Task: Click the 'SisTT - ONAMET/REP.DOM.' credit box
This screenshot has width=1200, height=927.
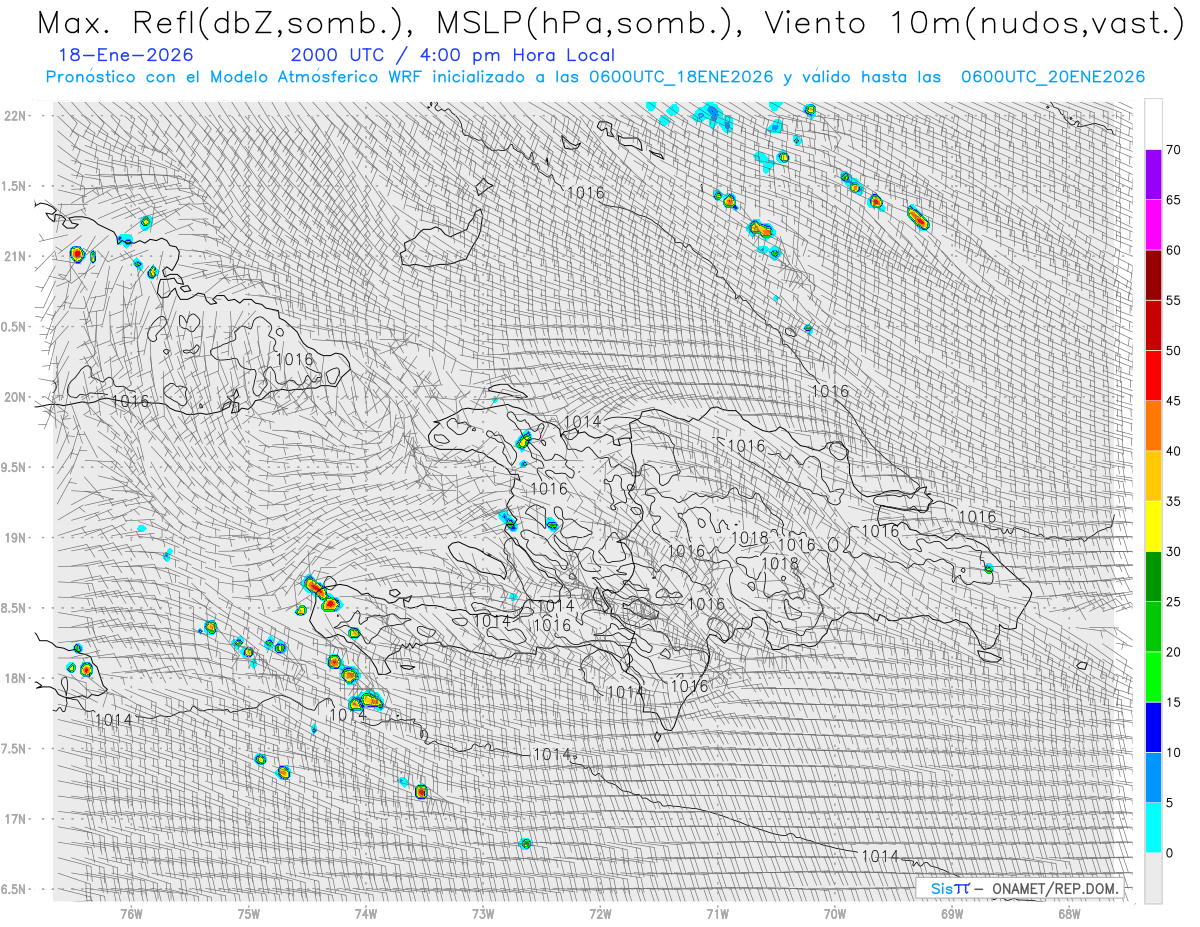Action: (1020, 888)
